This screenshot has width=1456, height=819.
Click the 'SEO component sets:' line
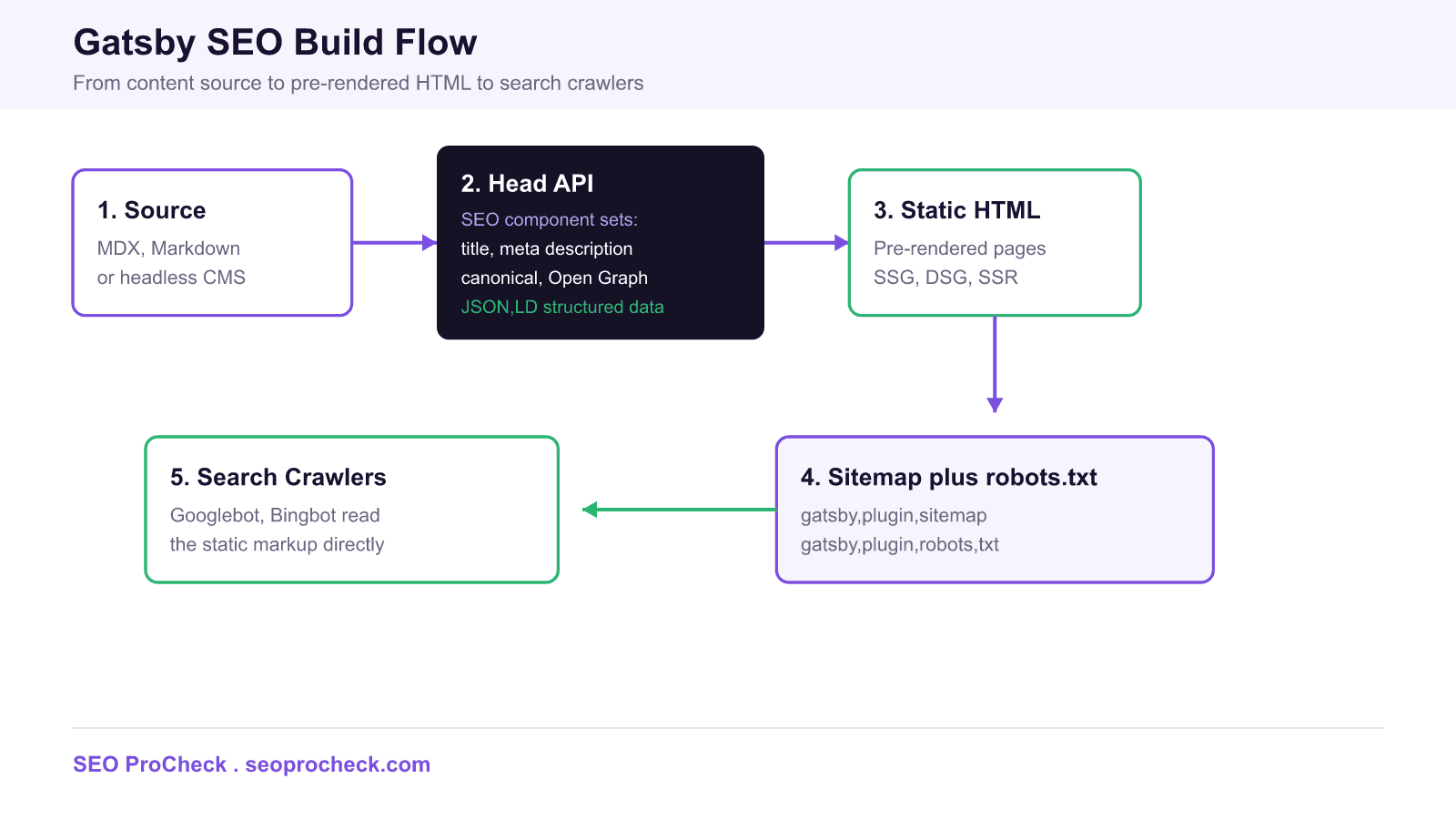(550, 219)
